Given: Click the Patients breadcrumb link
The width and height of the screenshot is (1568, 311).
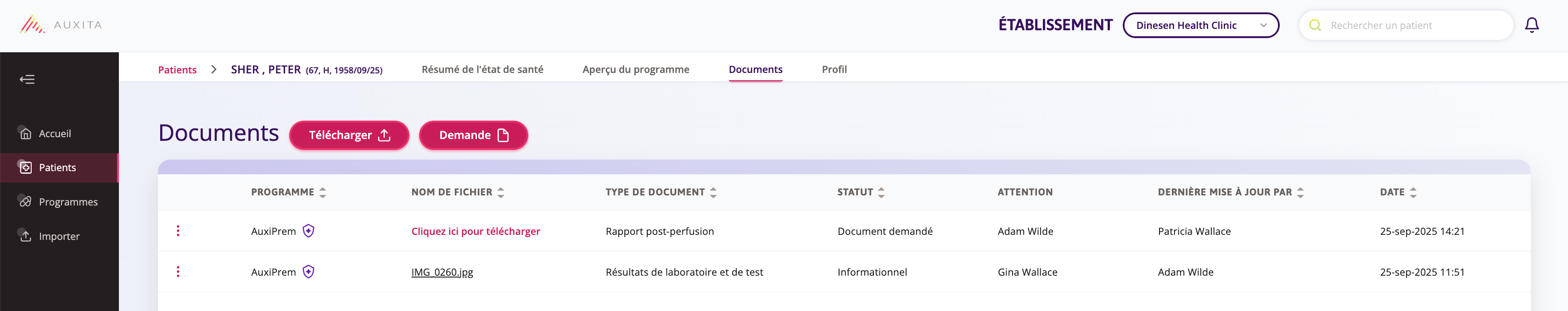Looking at the screenshot, I should pos(177,69).
